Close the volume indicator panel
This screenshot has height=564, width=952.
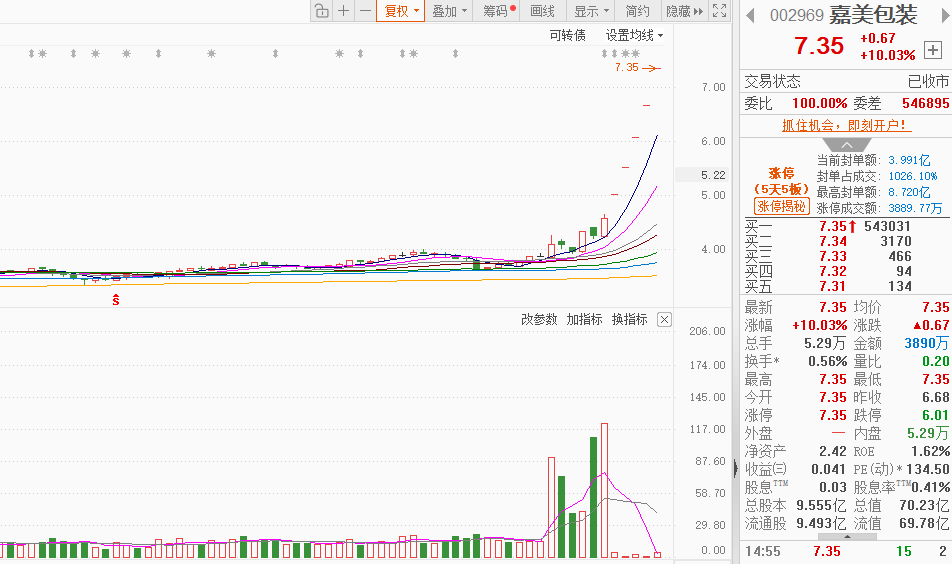(665, 320)
